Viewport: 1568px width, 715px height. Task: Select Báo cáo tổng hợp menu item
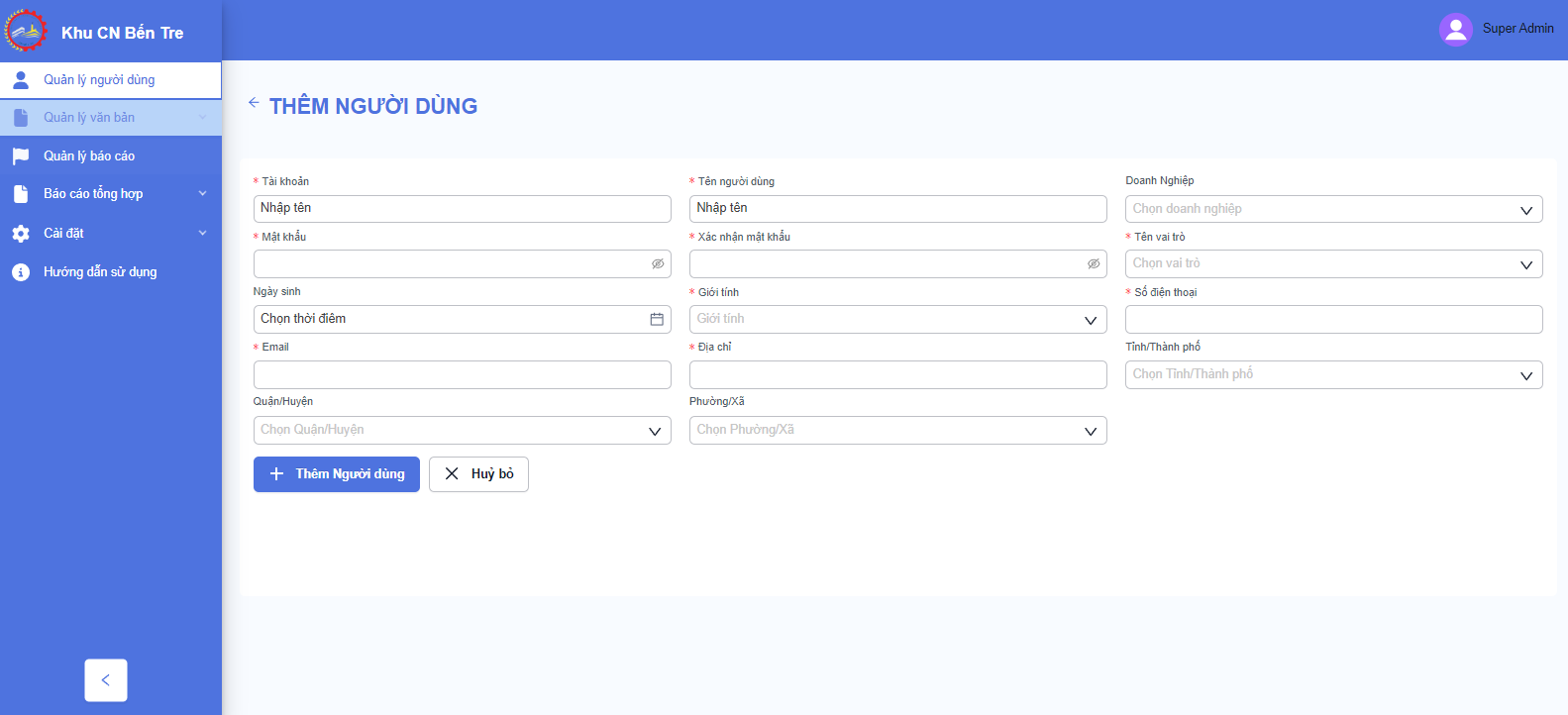coord(111,194)
